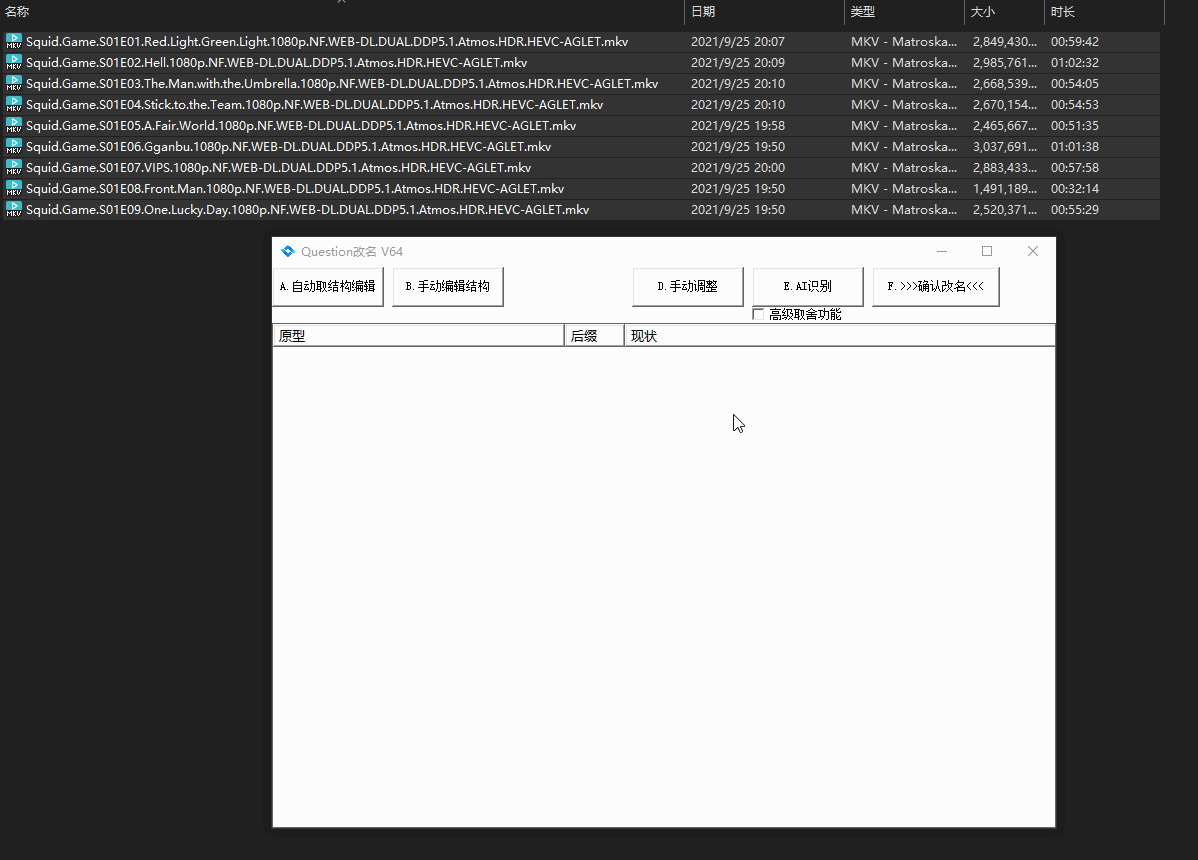Enable the 高级取舍功能 checkbox

pos(758,314)
